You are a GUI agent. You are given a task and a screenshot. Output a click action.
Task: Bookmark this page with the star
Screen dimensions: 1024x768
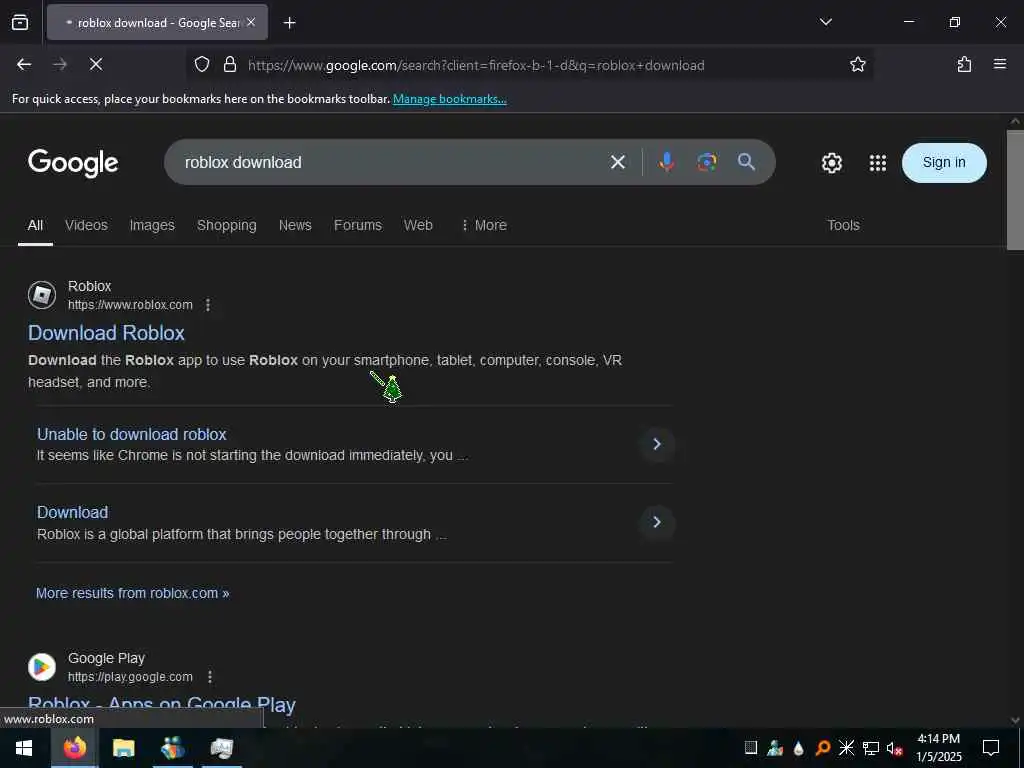(857, 64)
